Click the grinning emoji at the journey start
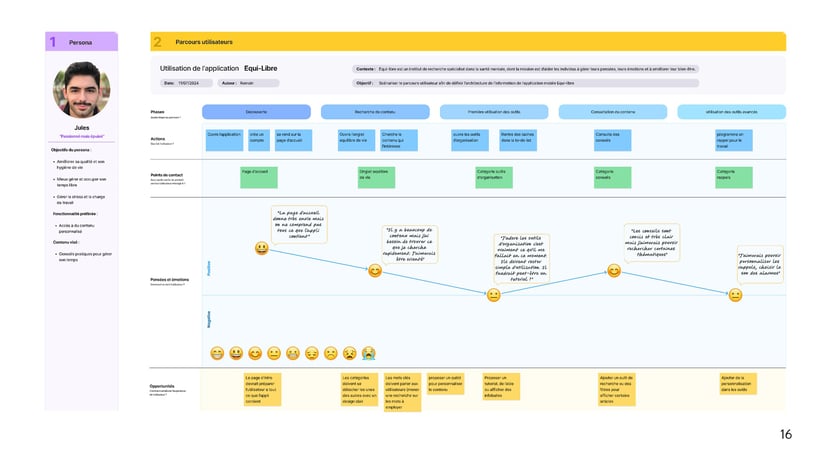Screen dimensions: 817x460 [x=261, y=248]
